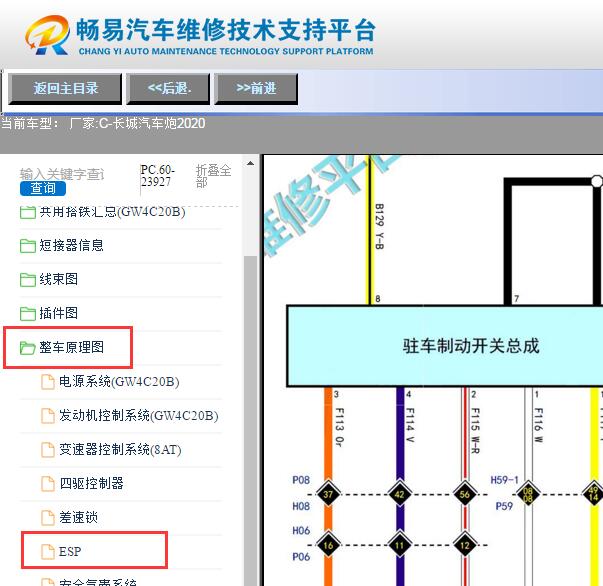
Task: Click connector node 08 near H59-1
Action: 528,494
